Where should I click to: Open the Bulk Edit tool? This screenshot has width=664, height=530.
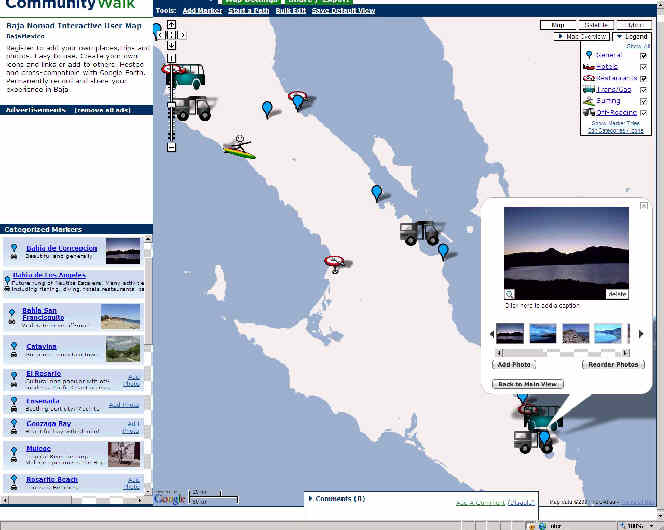click(290, 11)
